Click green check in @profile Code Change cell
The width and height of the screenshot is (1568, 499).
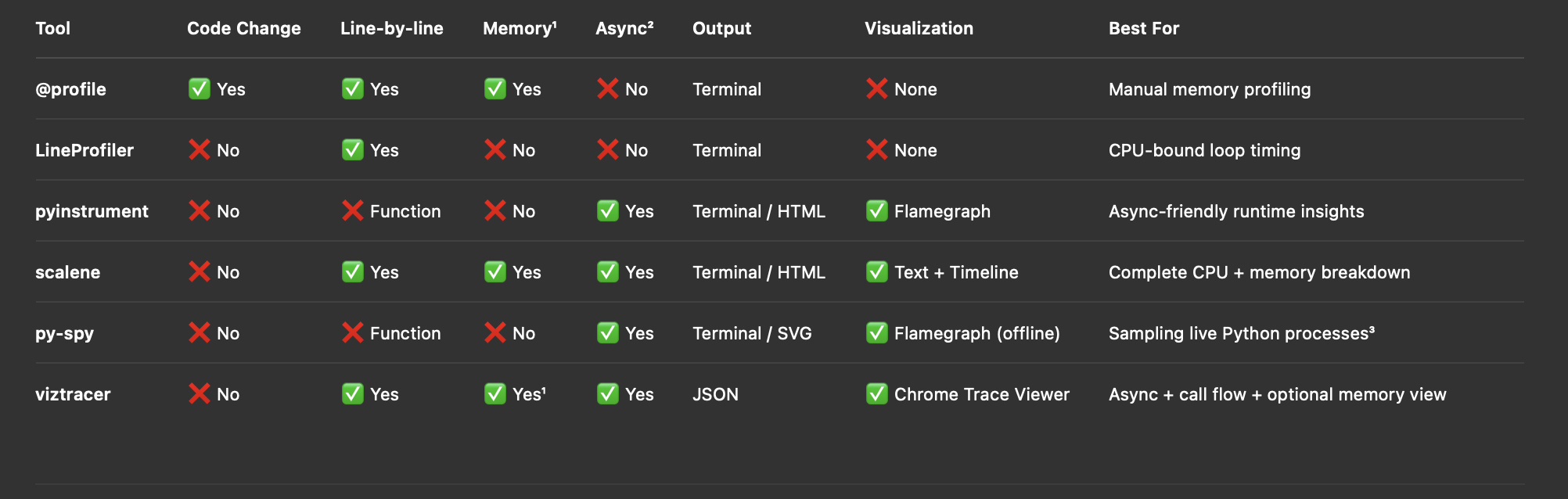point(200,88)
